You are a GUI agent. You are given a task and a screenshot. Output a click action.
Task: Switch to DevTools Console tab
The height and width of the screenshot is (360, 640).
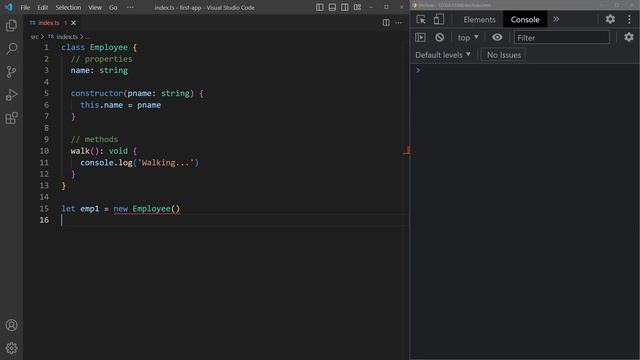(x=525, y=19)
